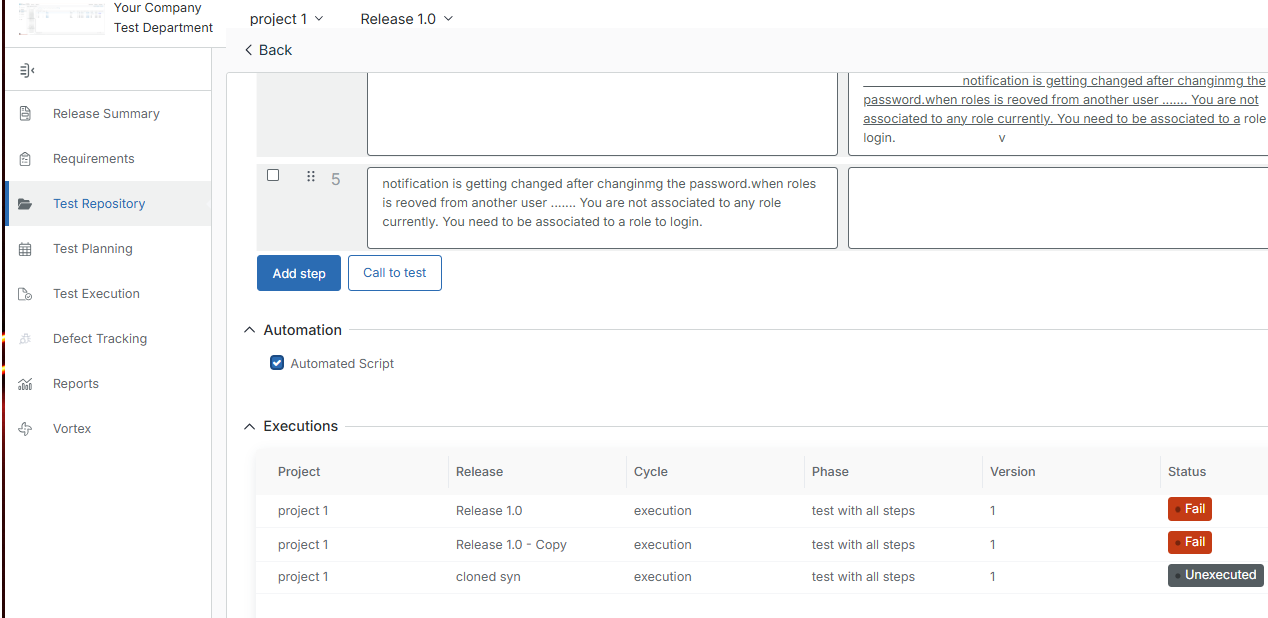This screenshot has height=618, width=1268.
Task: Collapse the Automation section
Action: pos(249,330)
